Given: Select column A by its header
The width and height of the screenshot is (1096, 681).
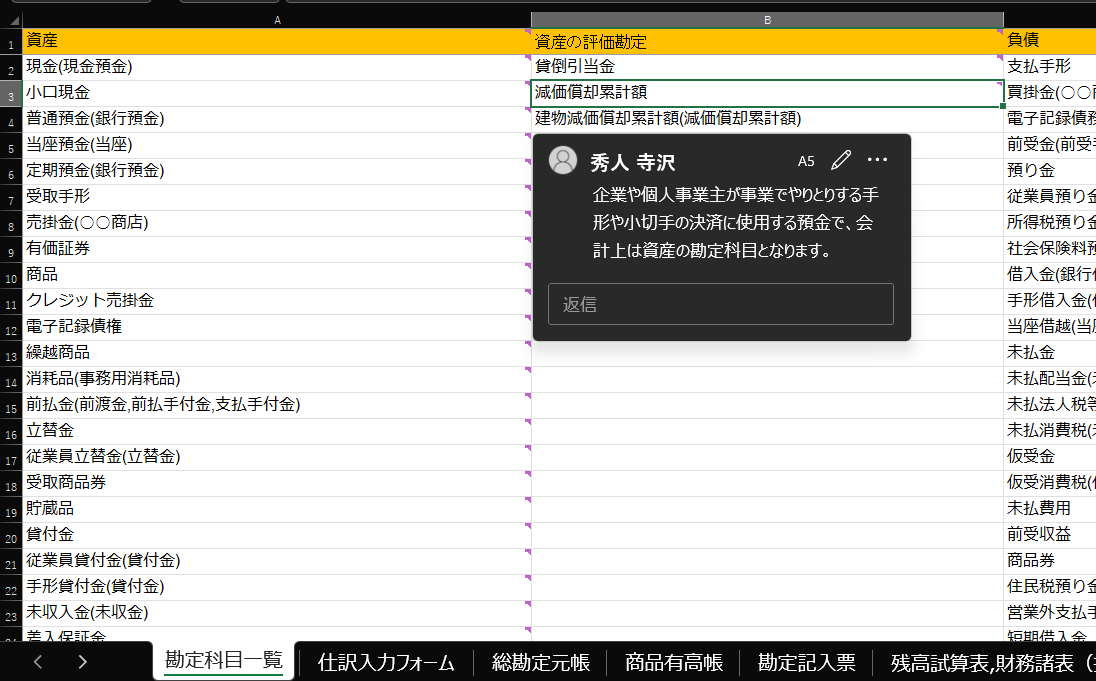Looking at the screenshot, I should click(x=277, y=20).
